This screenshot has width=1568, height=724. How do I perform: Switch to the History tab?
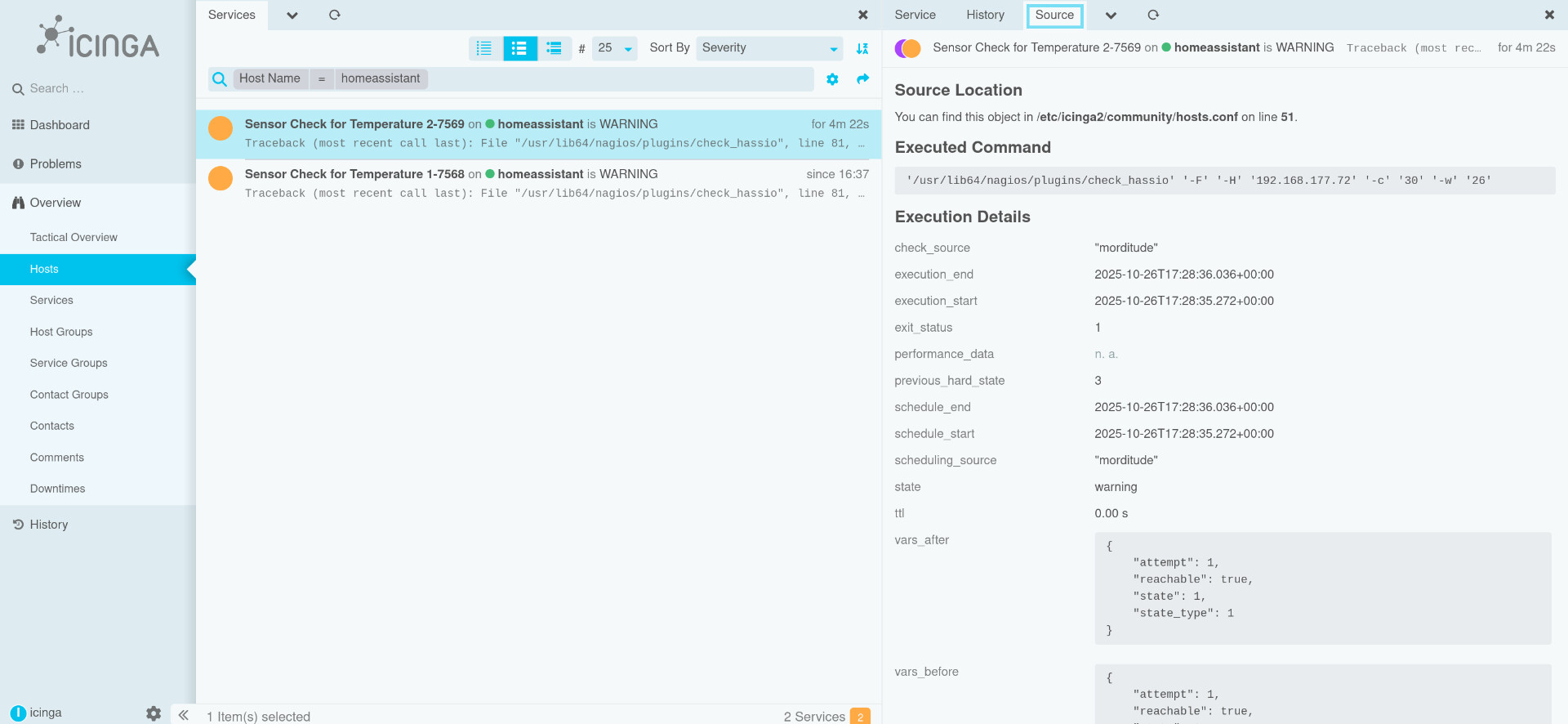[985, 15]
